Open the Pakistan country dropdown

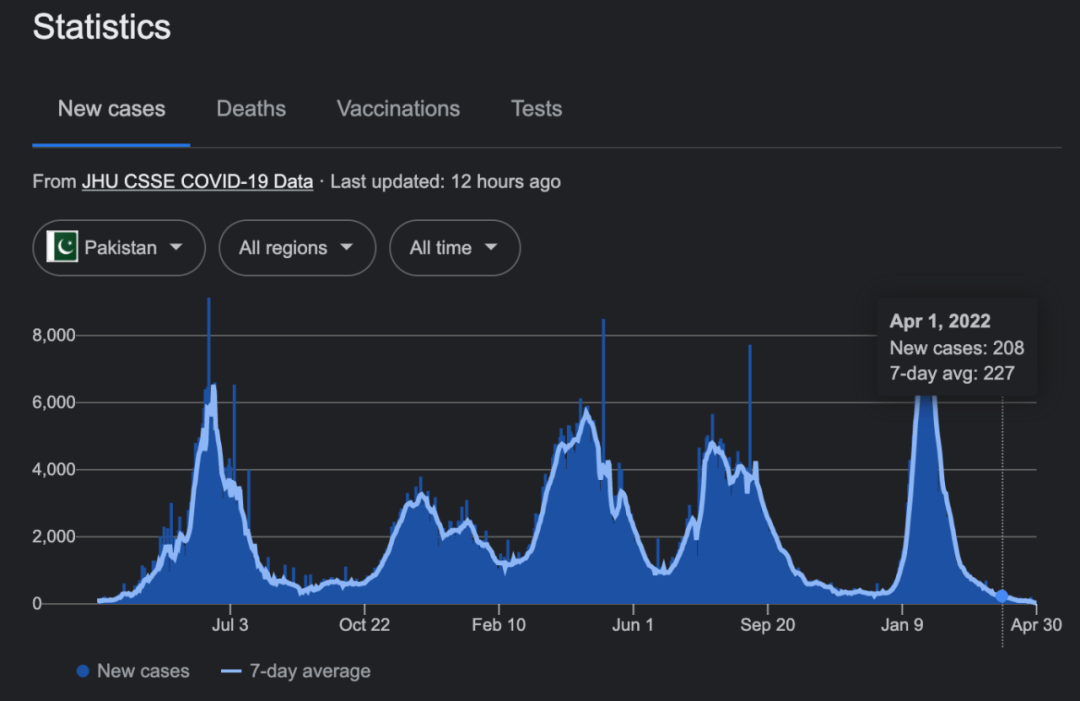pyautogui.click(x=119, y=248)
